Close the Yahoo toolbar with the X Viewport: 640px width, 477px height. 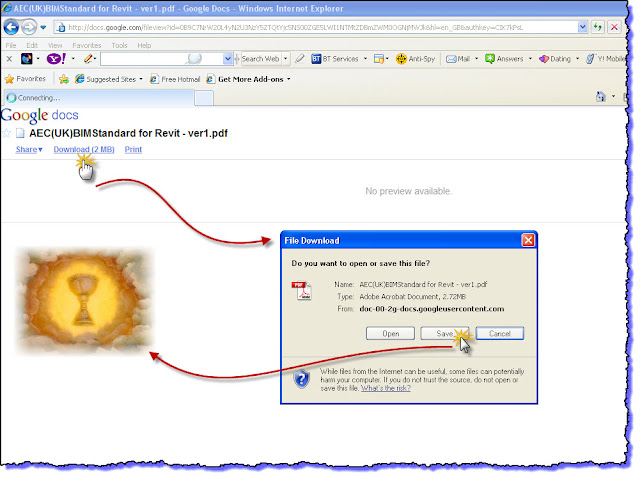9,59
